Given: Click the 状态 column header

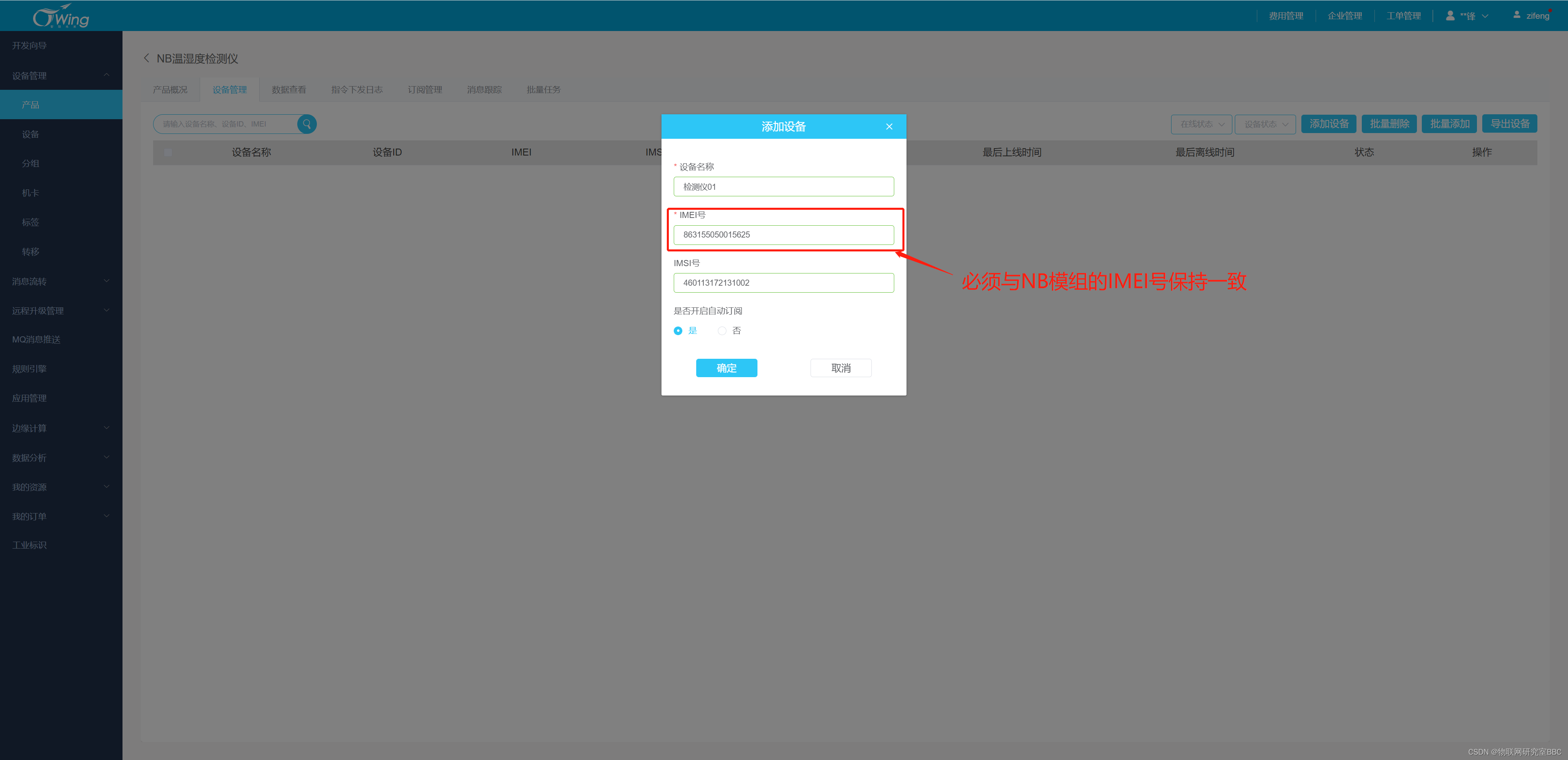Looking at the screenshot, I should coord(1364,152).
